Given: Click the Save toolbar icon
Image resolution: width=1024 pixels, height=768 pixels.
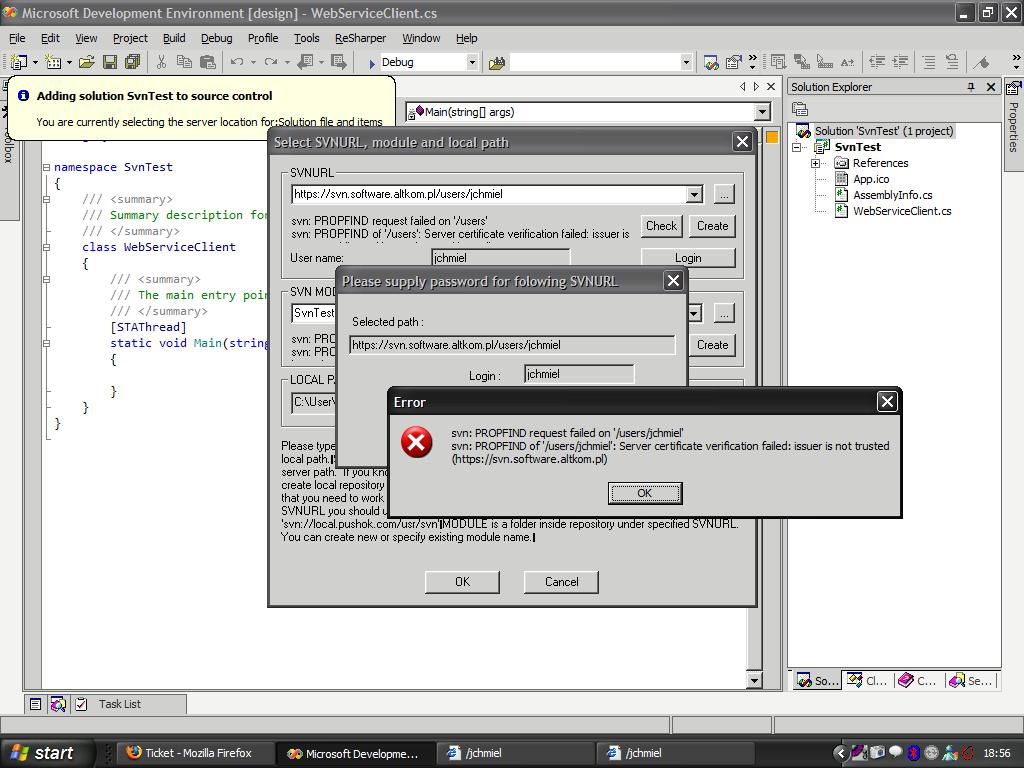Looking at the screenshot, I should [x=110, y=62].
